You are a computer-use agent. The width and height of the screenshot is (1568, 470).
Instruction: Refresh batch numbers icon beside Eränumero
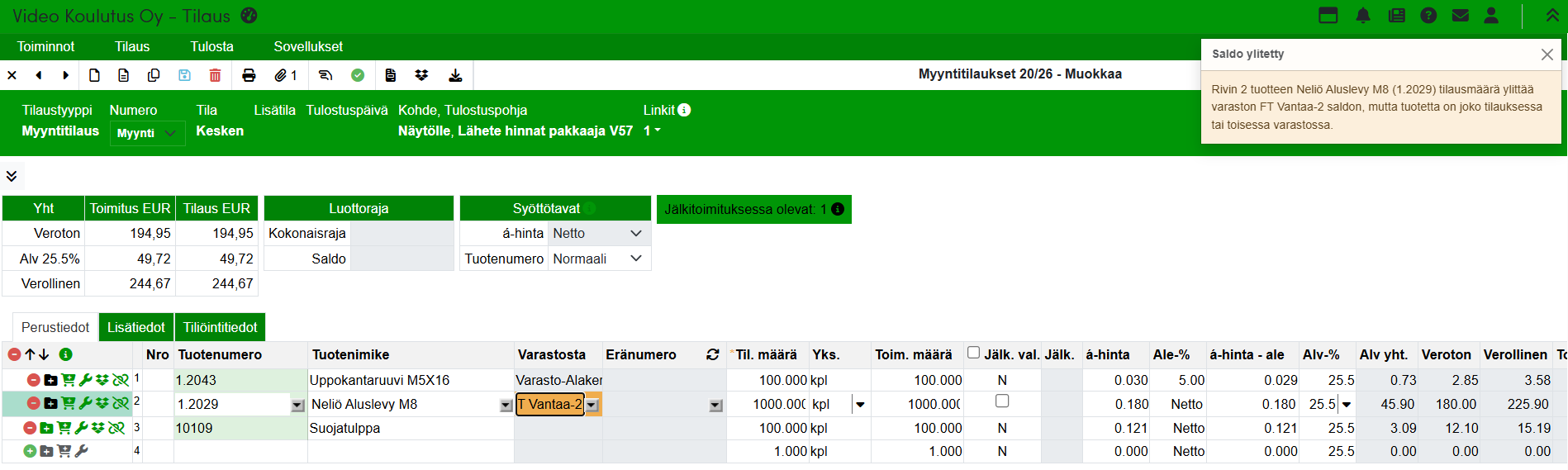coord(712,354)
